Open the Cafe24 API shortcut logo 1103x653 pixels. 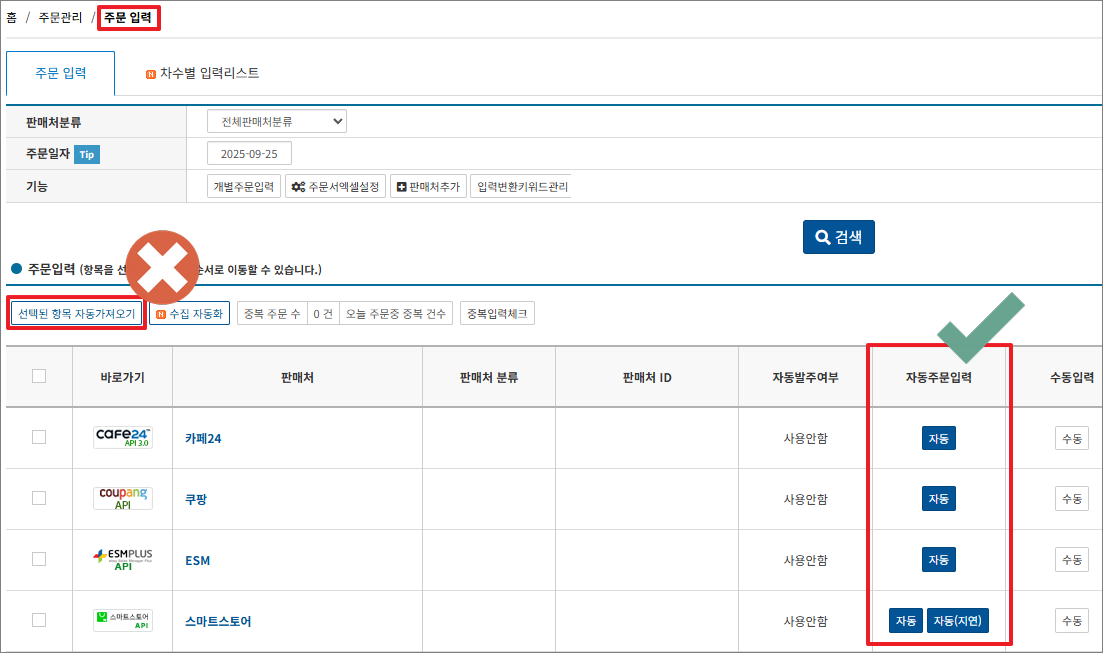tap(123, 438)
